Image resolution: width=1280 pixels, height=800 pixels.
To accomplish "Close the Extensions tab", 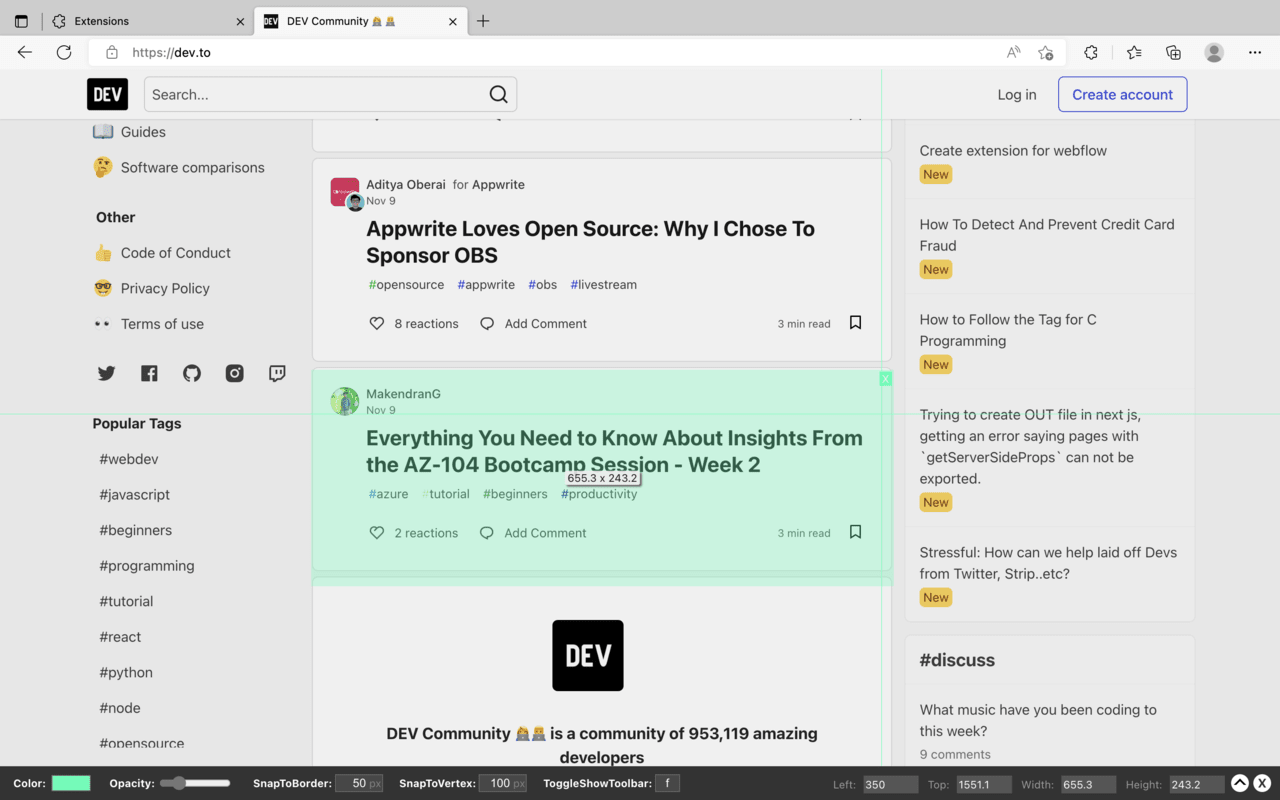I will [240, 21].
